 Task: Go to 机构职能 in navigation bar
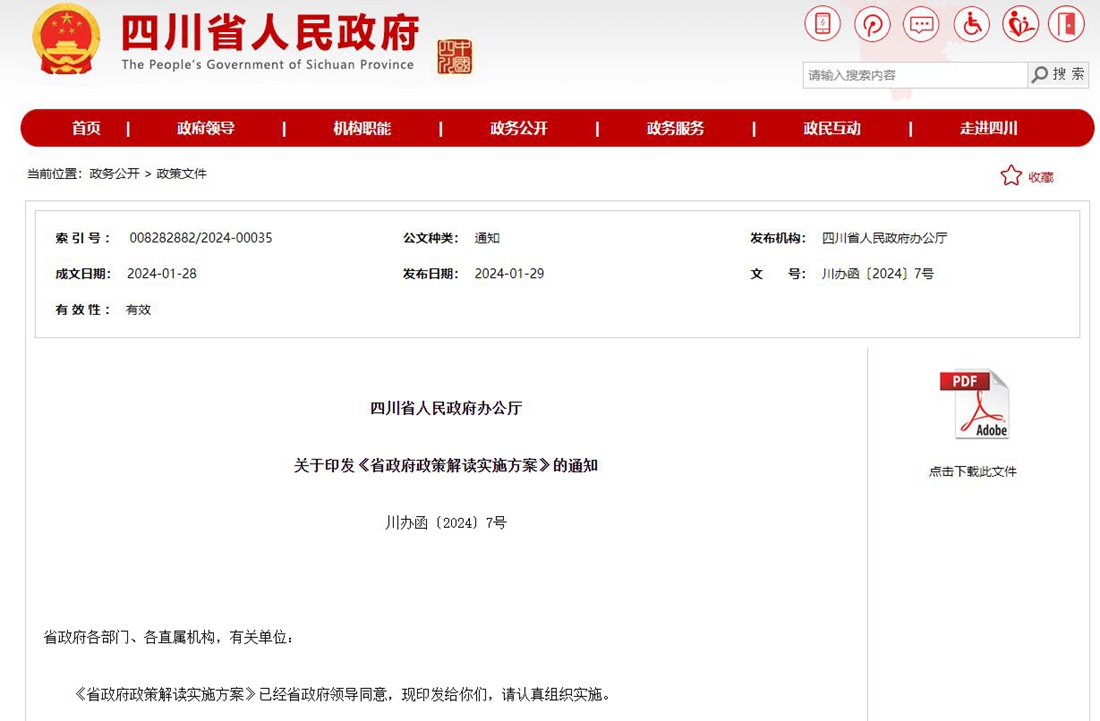[362, 128]
